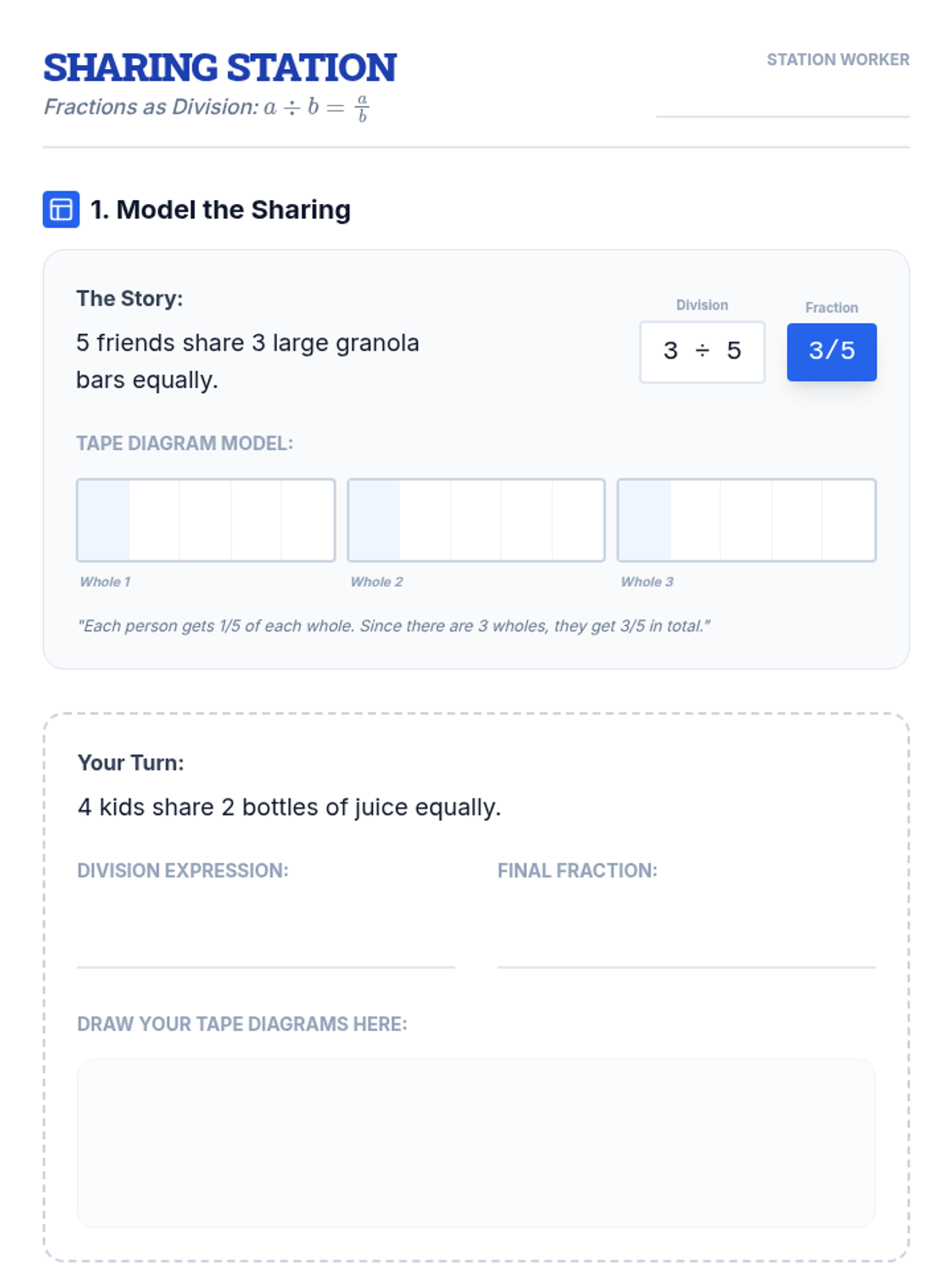The height and width of the screenshot is (1270, 952).
Task: Click the second segment of Whole 1 tape
Action: (x=155, y=521)
